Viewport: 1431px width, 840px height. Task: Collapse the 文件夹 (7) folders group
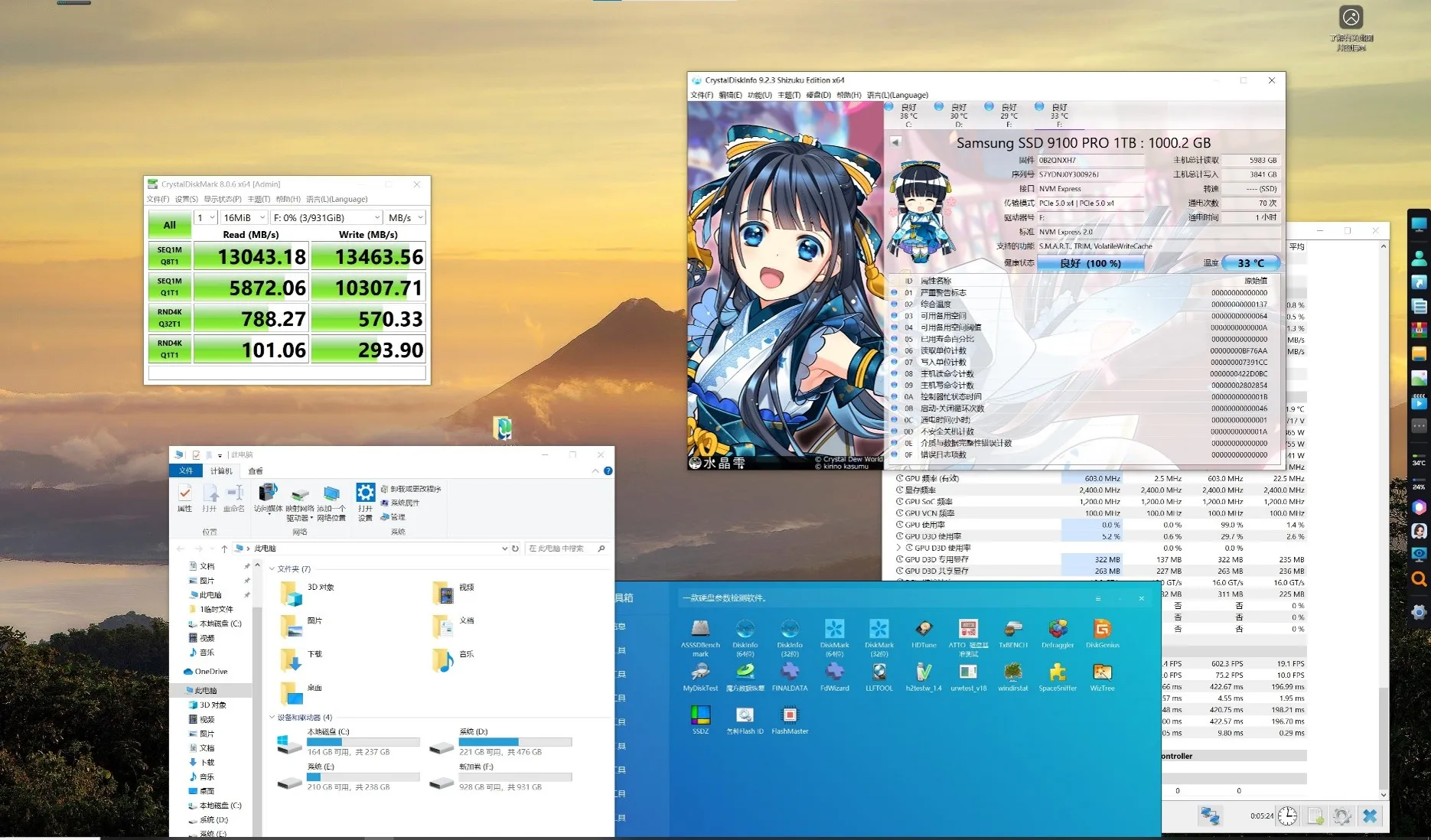pos(272,569)
